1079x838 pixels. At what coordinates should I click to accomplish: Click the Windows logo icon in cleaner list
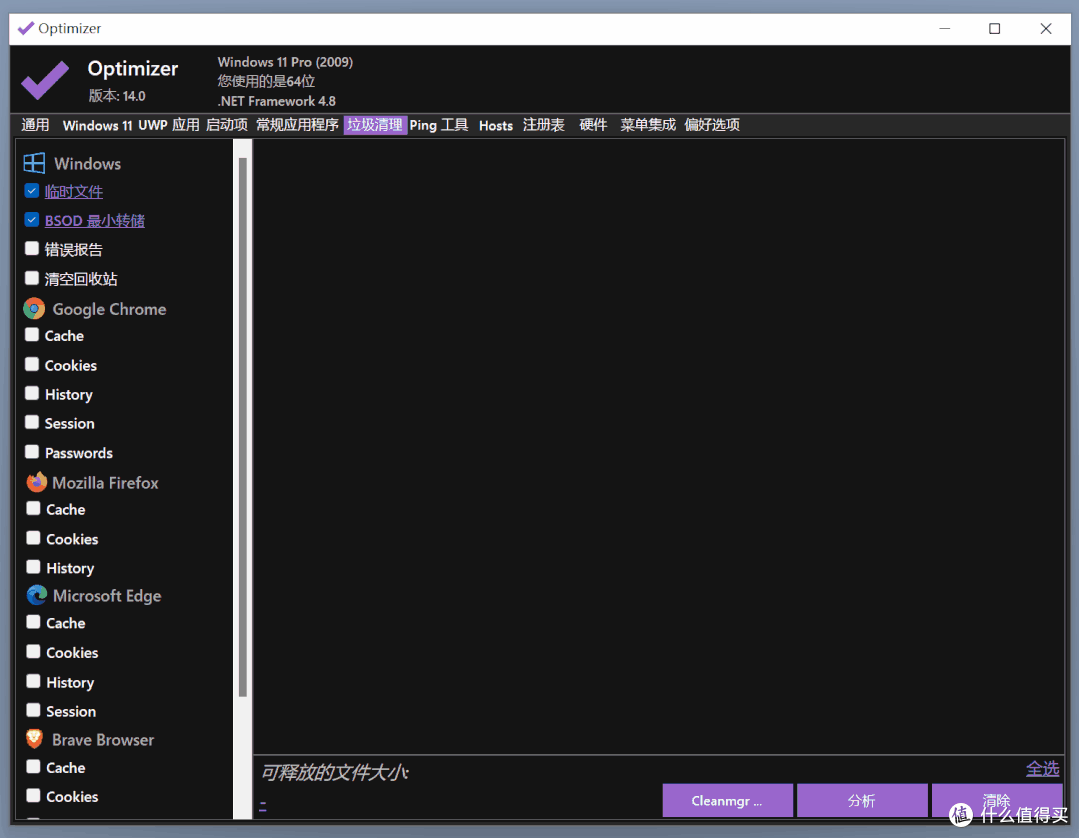coord(34,163)
